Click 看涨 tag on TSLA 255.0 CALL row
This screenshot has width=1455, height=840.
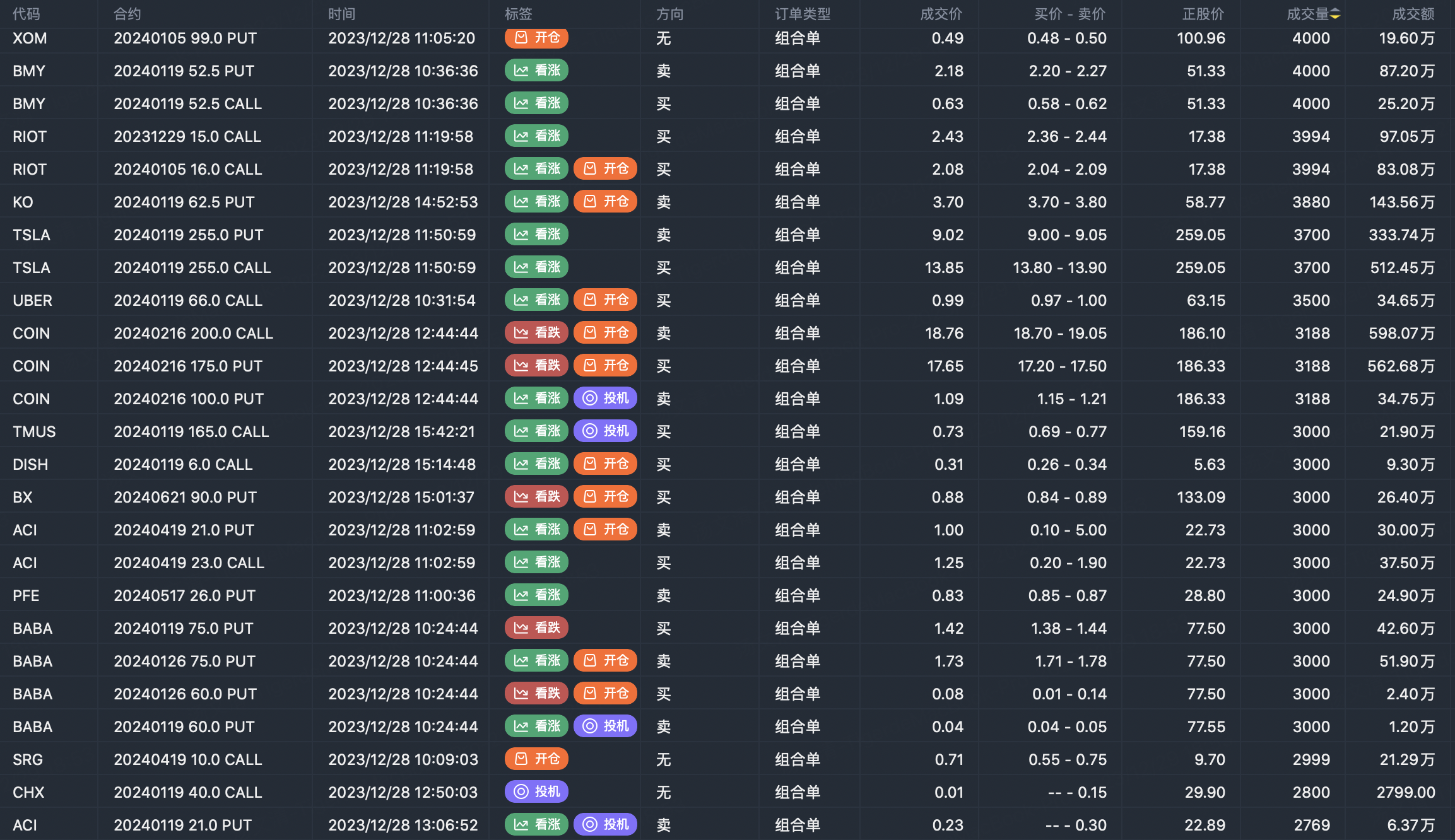pyautogui.click(x=536, y=267)
